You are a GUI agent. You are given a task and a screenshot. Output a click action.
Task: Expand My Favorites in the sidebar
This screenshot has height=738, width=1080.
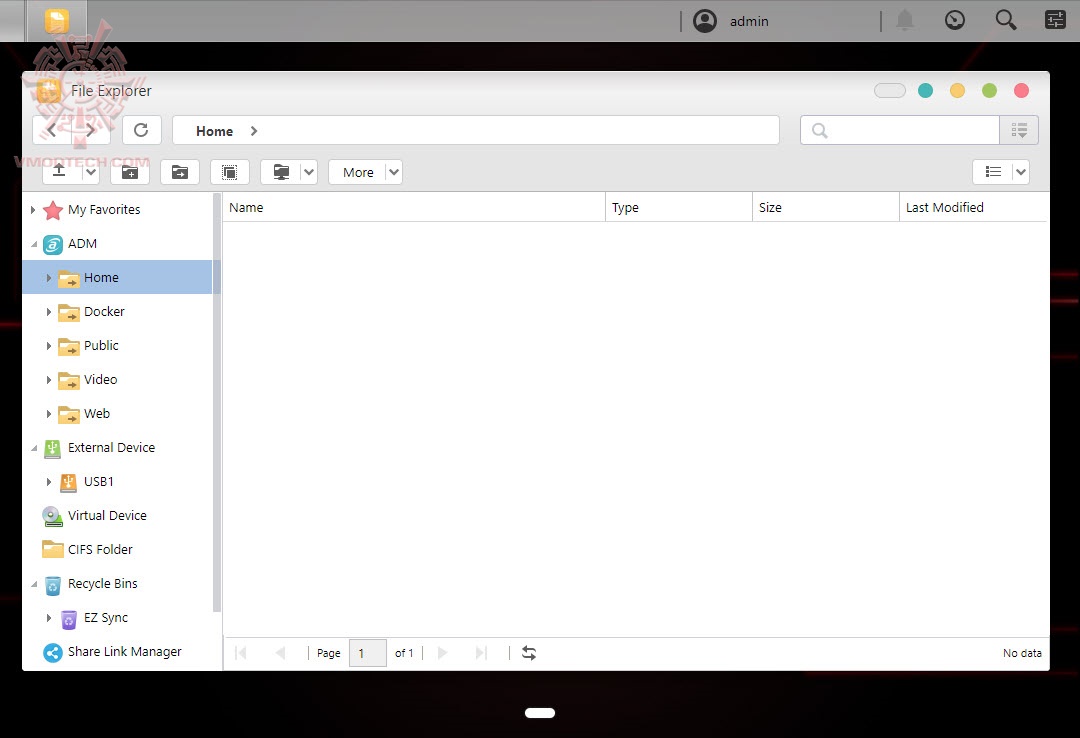click(32, 209)
